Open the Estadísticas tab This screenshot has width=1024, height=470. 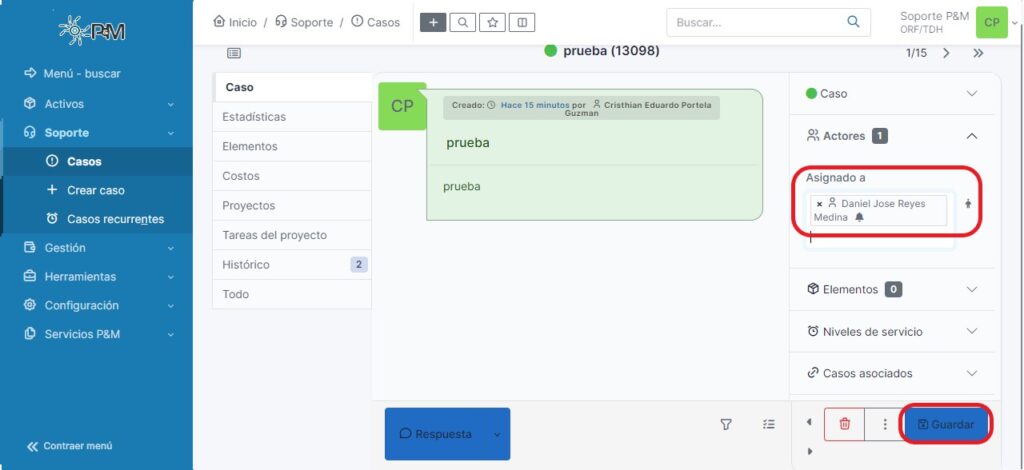254,117
